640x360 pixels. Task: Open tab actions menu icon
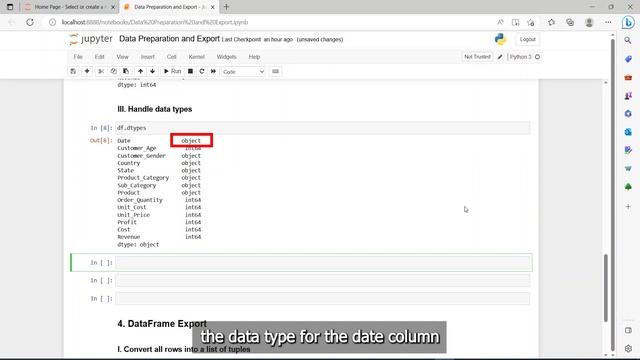tap(10, 7)
